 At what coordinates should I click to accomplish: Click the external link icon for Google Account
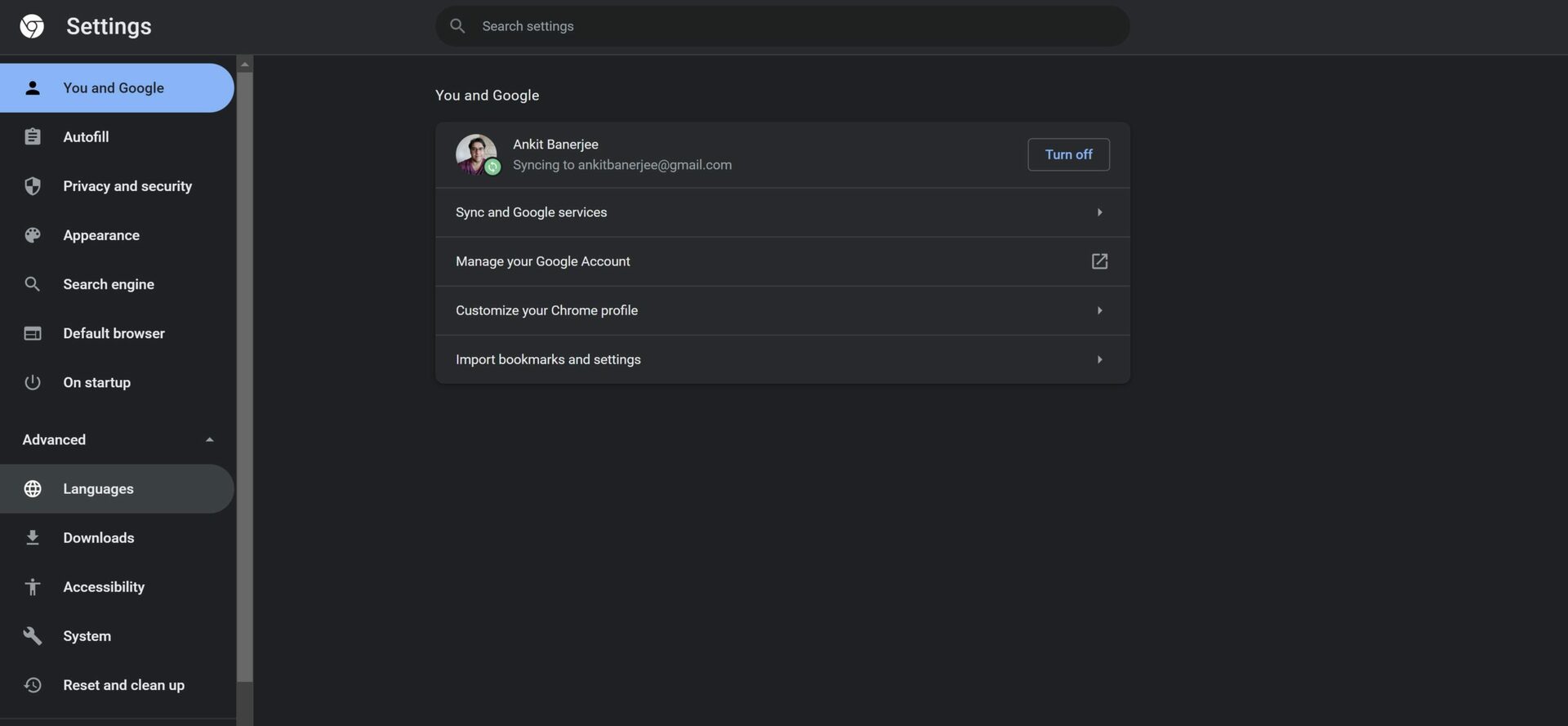1099,261
